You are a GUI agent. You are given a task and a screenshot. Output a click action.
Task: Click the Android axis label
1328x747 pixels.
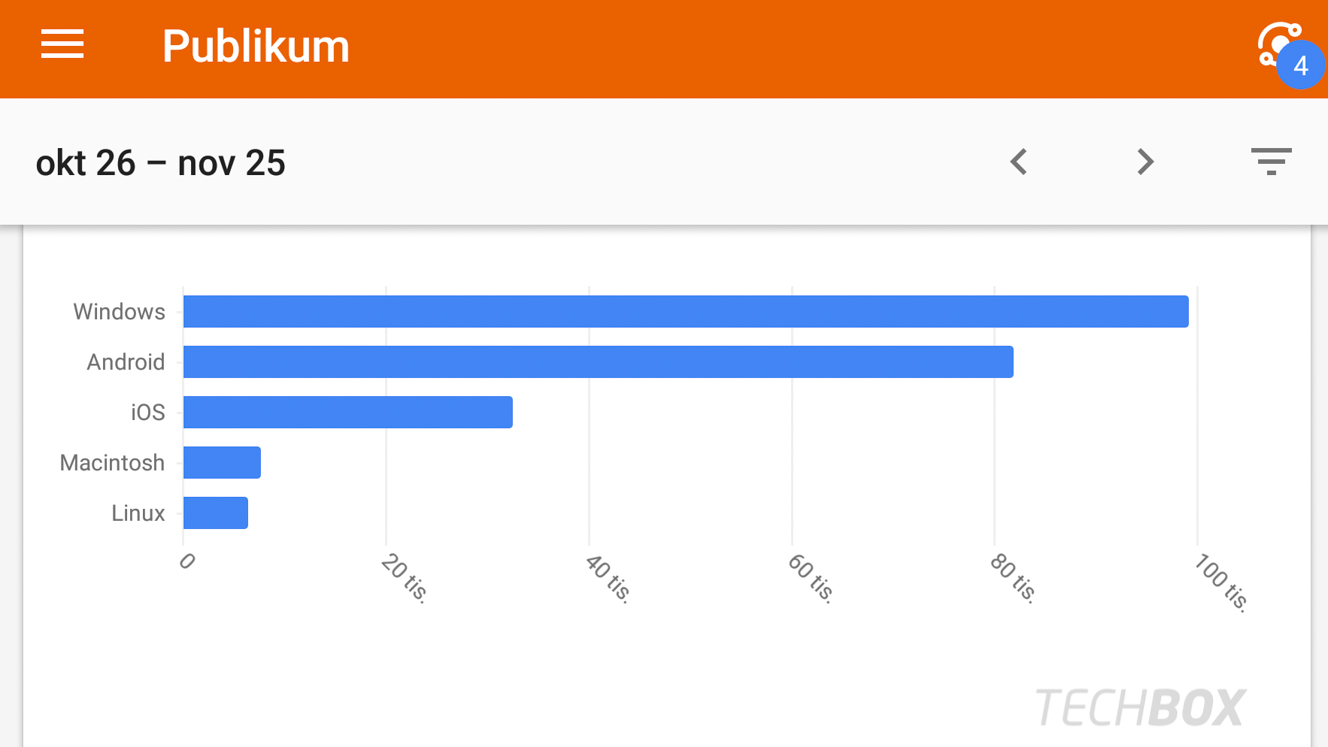coord(125,362)
